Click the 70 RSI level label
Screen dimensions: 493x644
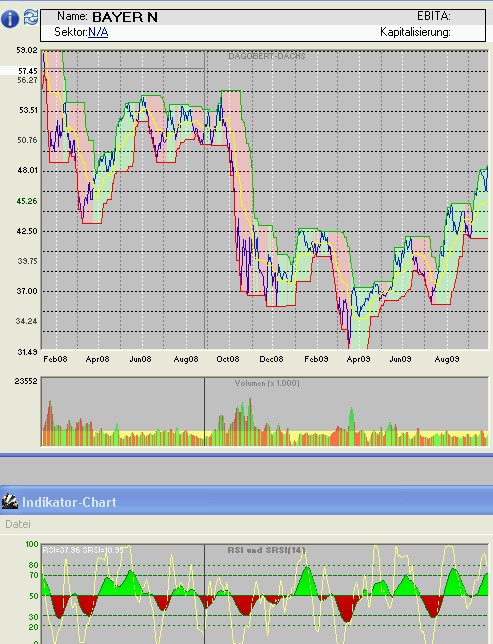[33, 575]
